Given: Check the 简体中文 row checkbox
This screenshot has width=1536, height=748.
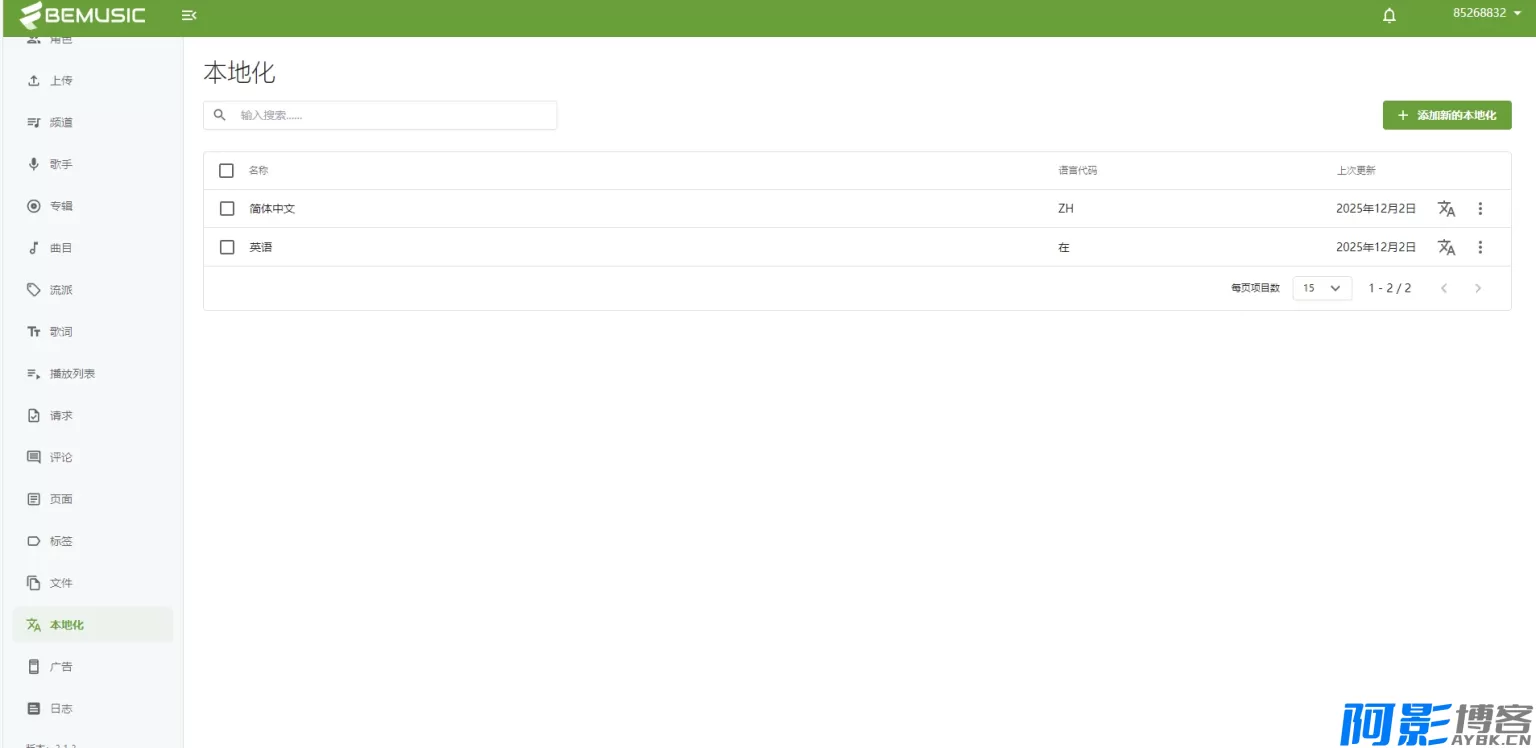Looking at the screenshot, I should pos(227,209).
